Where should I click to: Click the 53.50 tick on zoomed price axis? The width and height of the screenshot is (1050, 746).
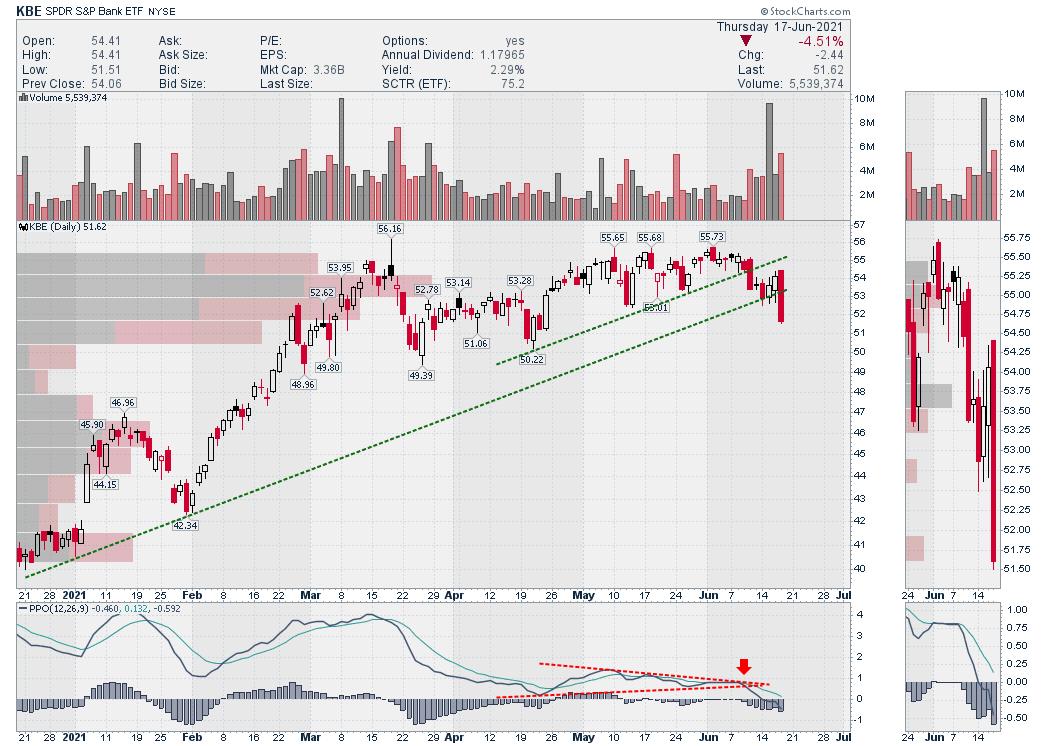[1017, 411]
